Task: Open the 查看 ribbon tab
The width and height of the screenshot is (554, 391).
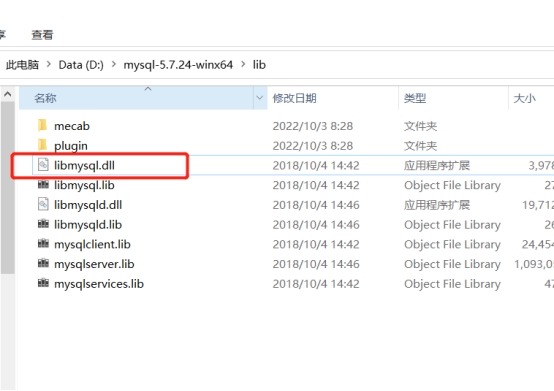Action: coord(42,35)
